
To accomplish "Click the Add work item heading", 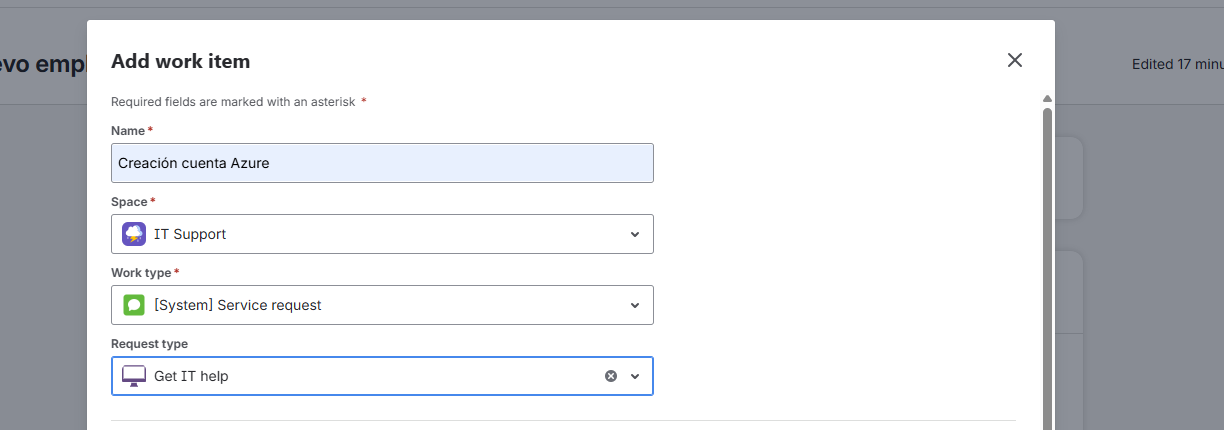I will [x=180, y=61].
